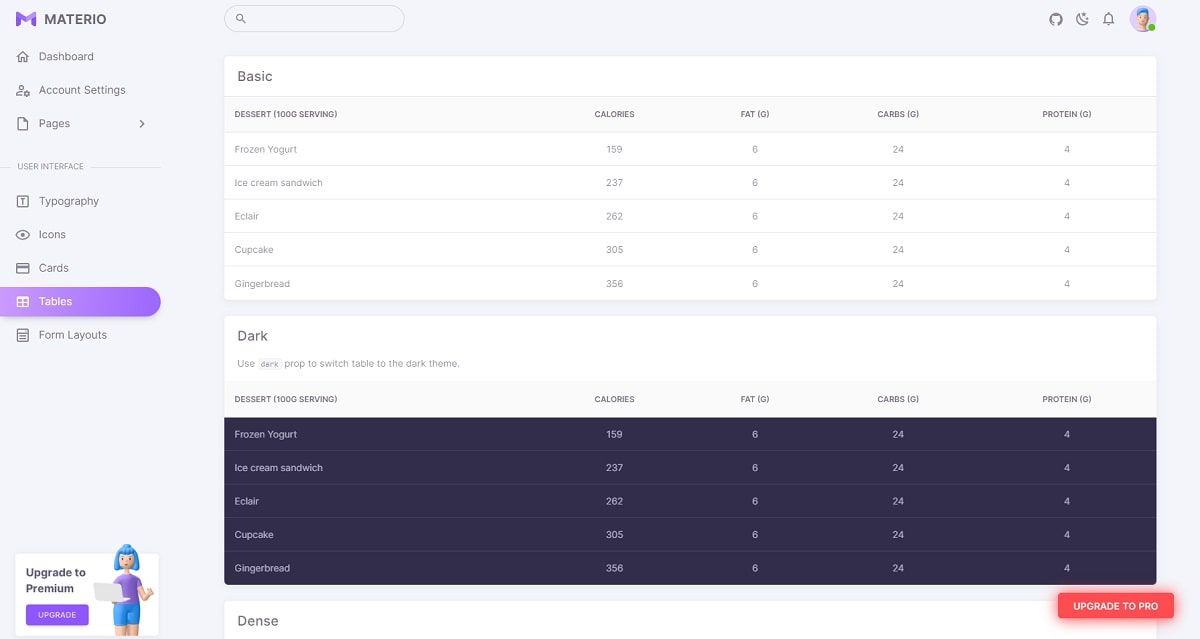The height and width of the screenshot is (639, 1200).
Task: Select Tables in the sidebar menu
Action: (55, 301)
